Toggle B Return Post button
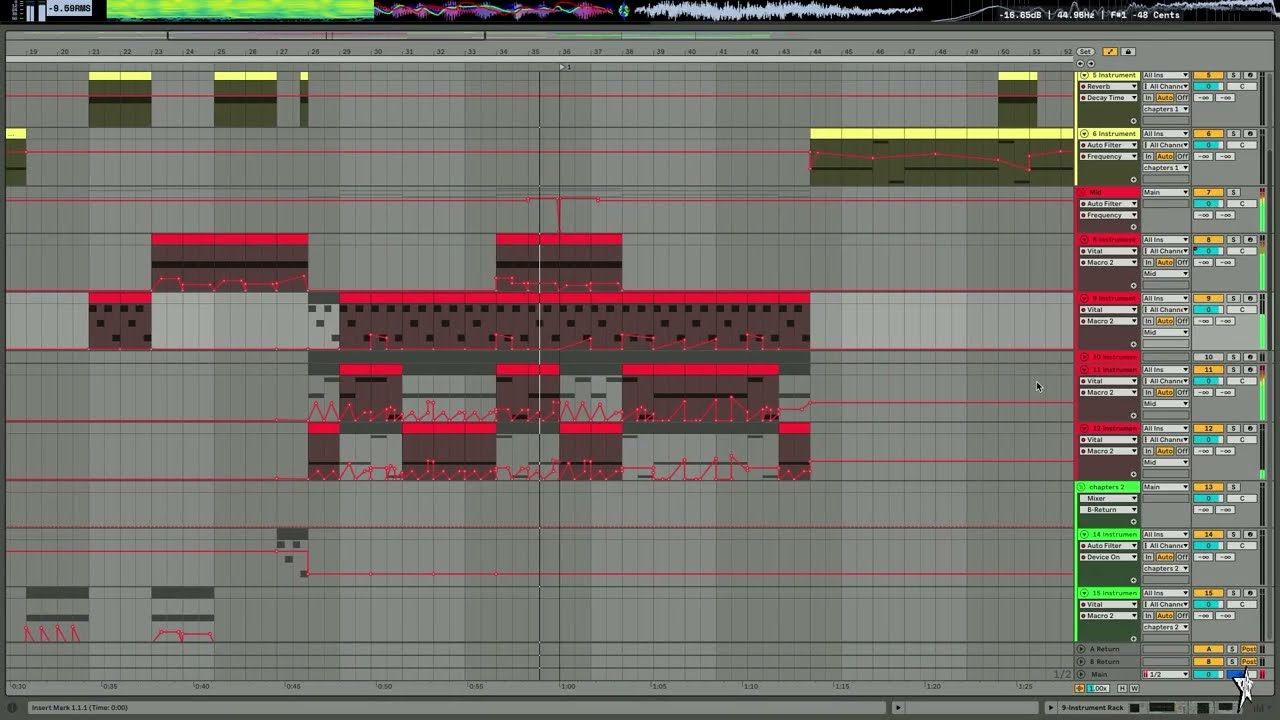Image resolution: width=1280 pixels, height=720 pixels. pyautogui.click(x=1248, y=661)
